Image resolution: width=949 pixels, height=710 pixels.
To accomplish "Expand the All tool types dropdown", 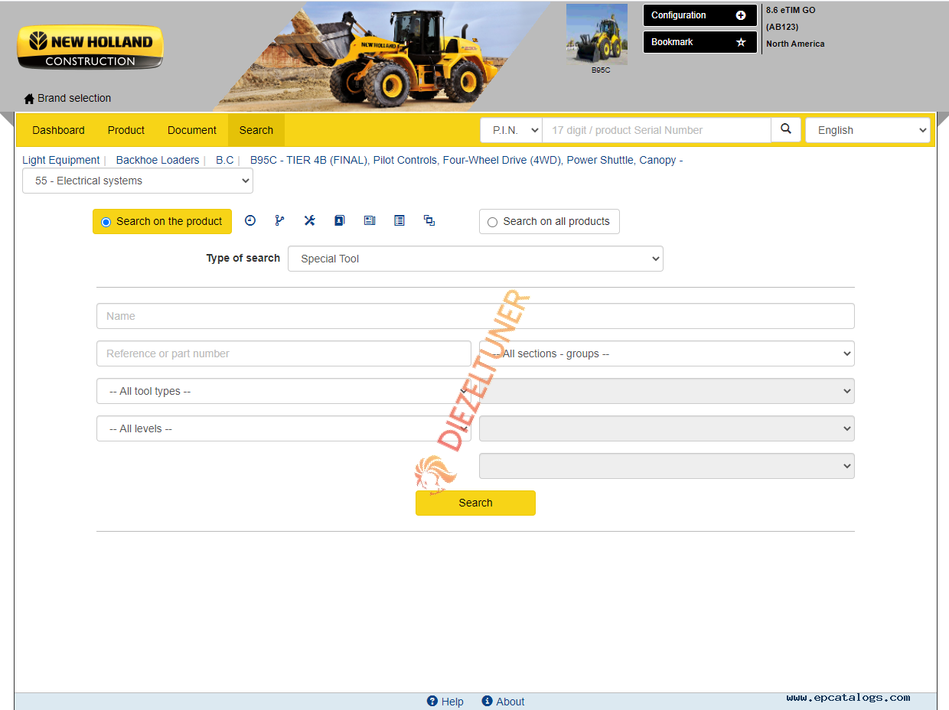I will 284,391.
